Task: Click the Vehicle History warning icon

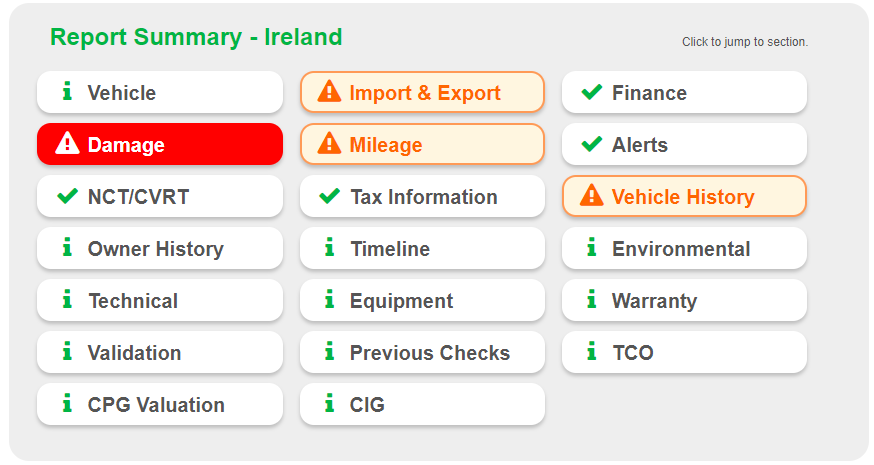Action: [591, 196]
